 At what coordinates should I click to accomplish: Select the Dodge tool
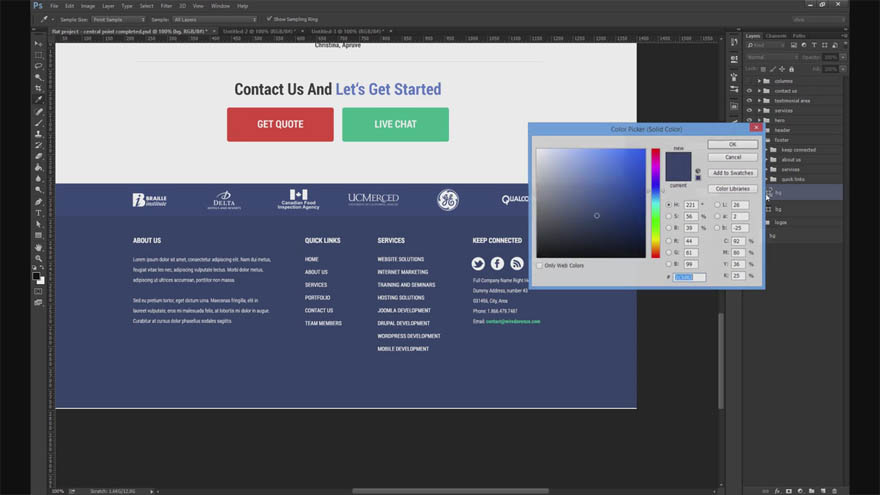tap(38, 190)
